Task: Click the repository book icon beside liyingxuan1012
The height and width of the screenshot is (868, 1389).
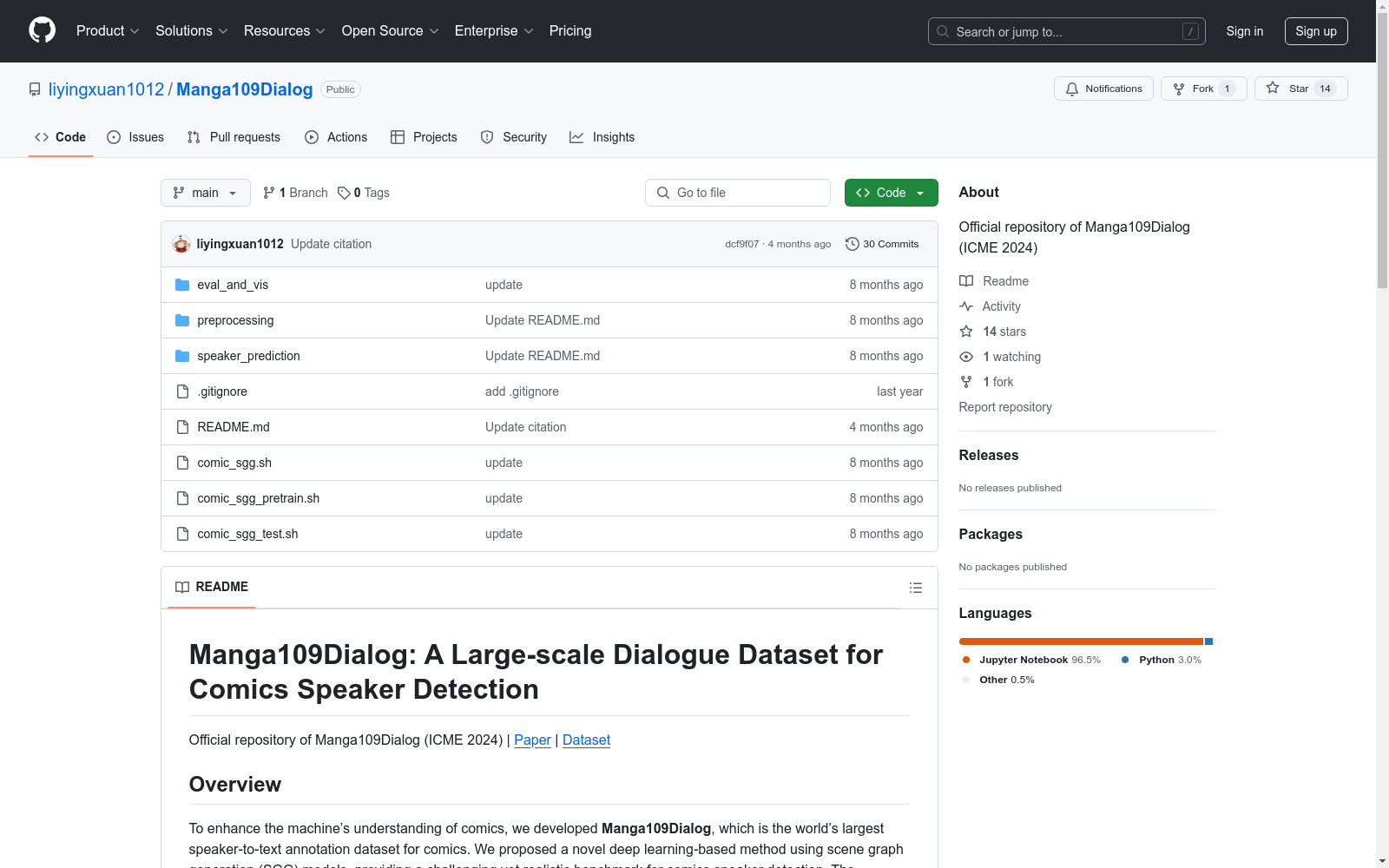Action: [35, 89]
